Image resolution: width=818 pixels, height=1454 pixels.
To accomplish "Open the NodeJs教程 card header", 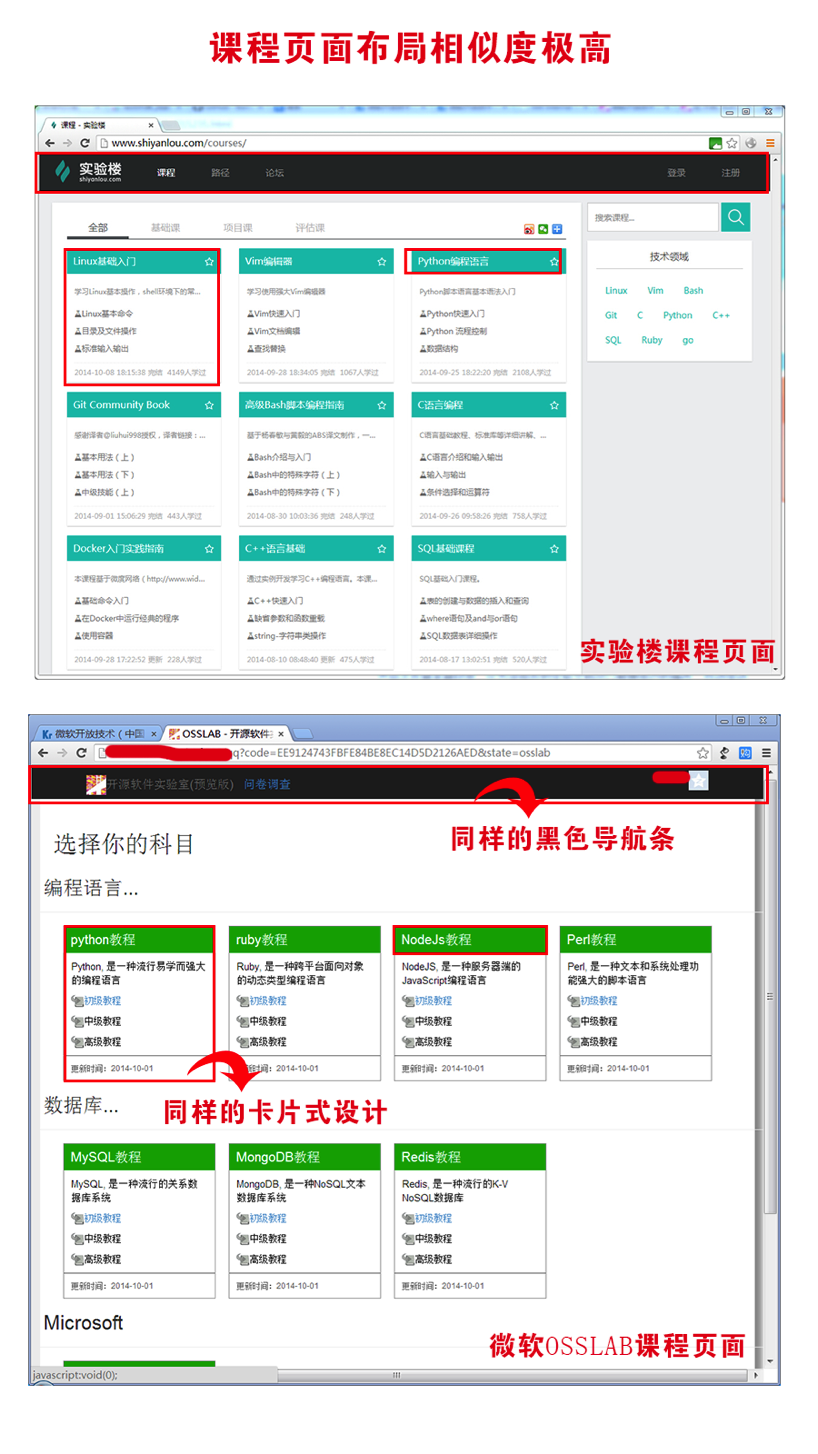I will 470,940.
